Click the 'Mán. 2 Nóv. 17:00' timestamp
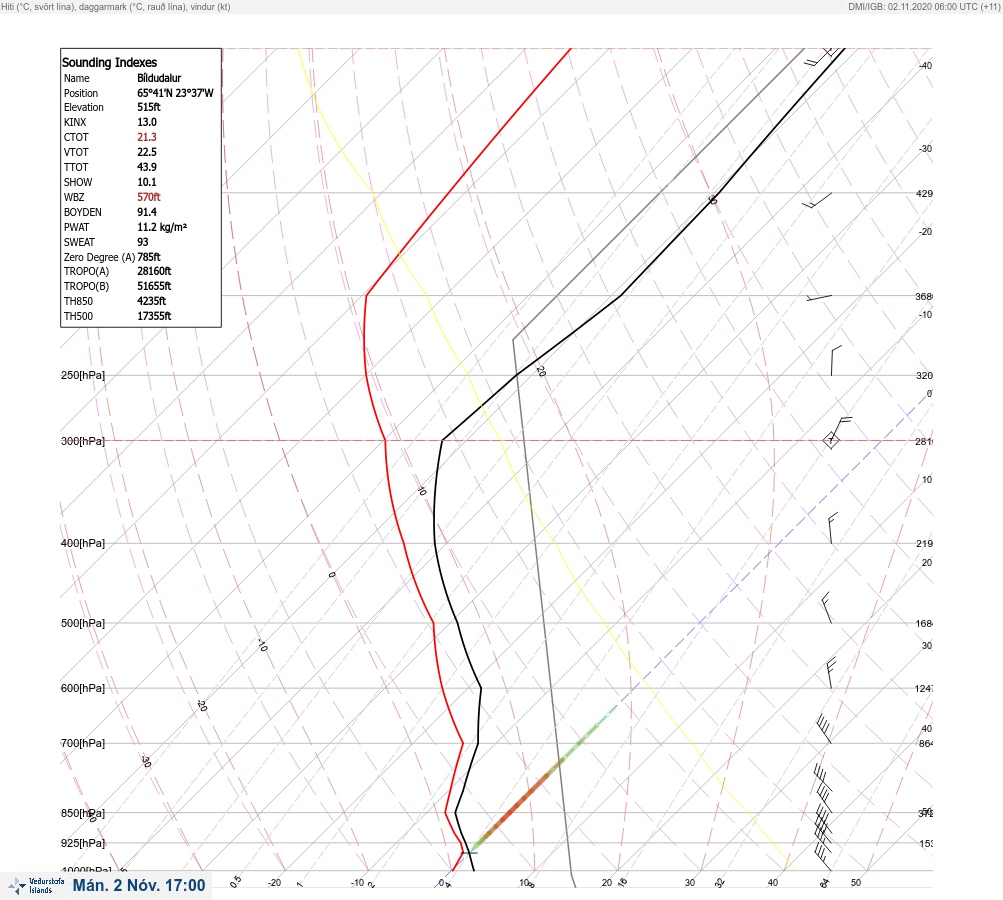 (139, 885)
